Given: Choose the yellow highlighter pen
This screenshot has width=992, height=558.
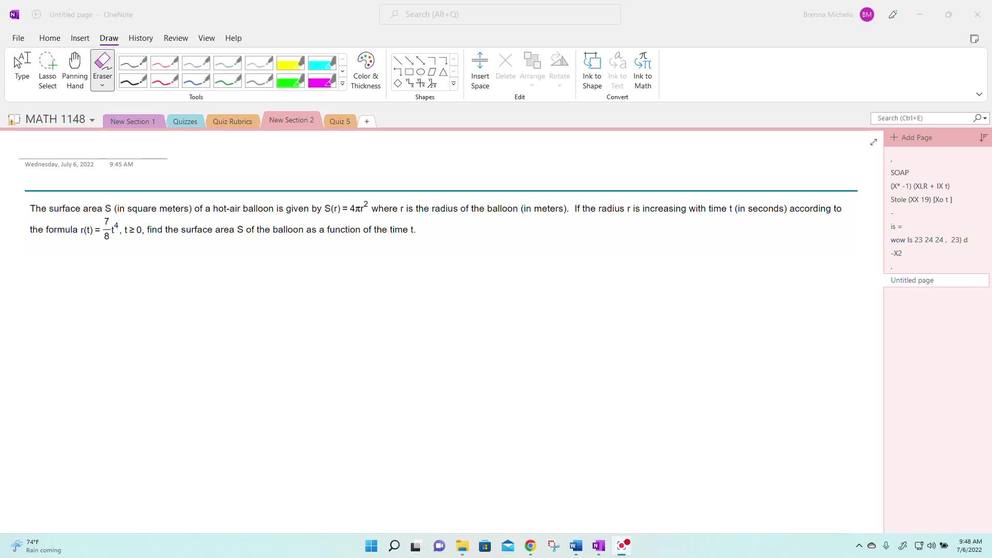Looking at the screenshot, I should 290,63.
